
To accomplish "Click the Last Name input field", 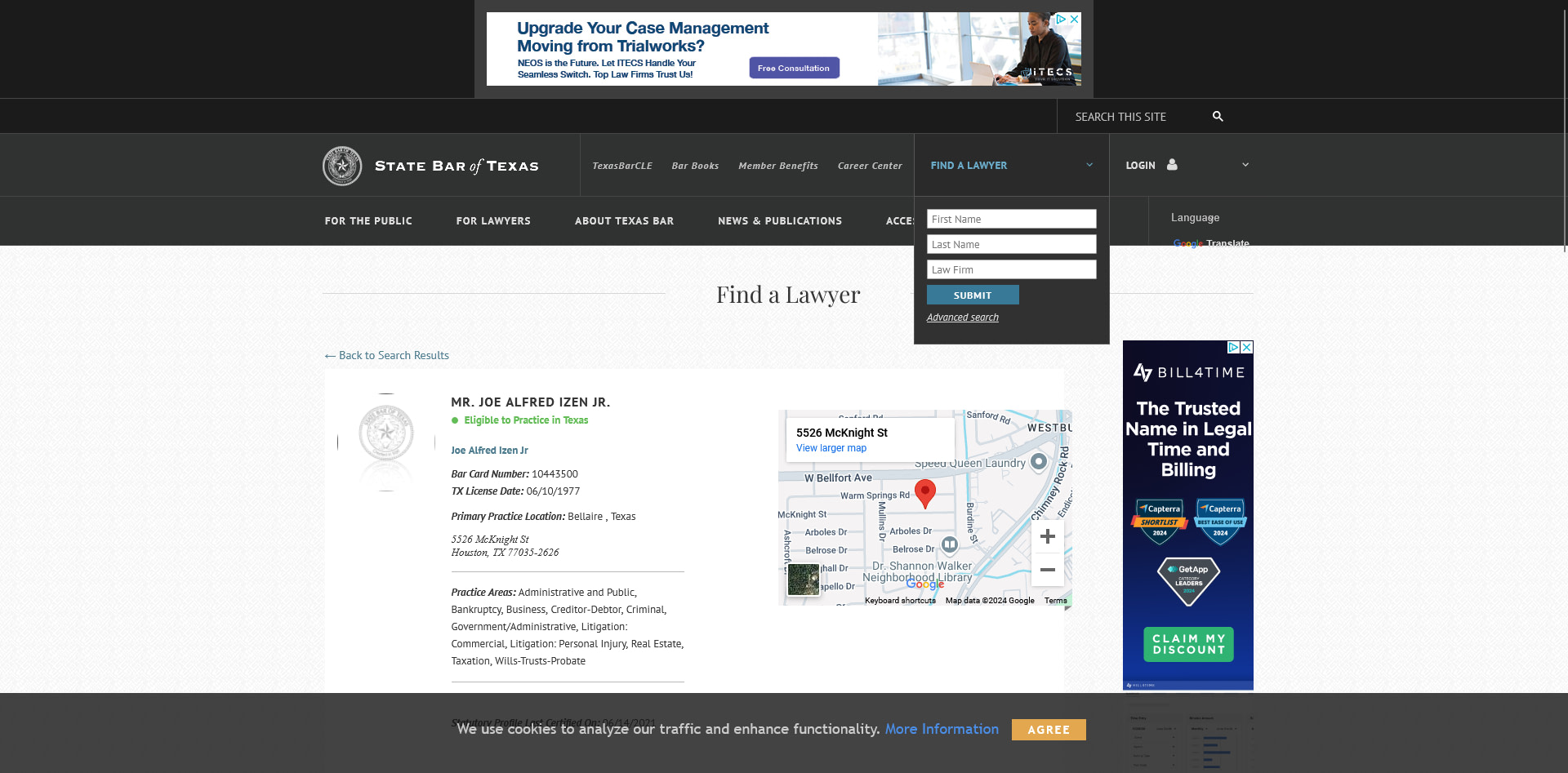I will pos(1011,244).
